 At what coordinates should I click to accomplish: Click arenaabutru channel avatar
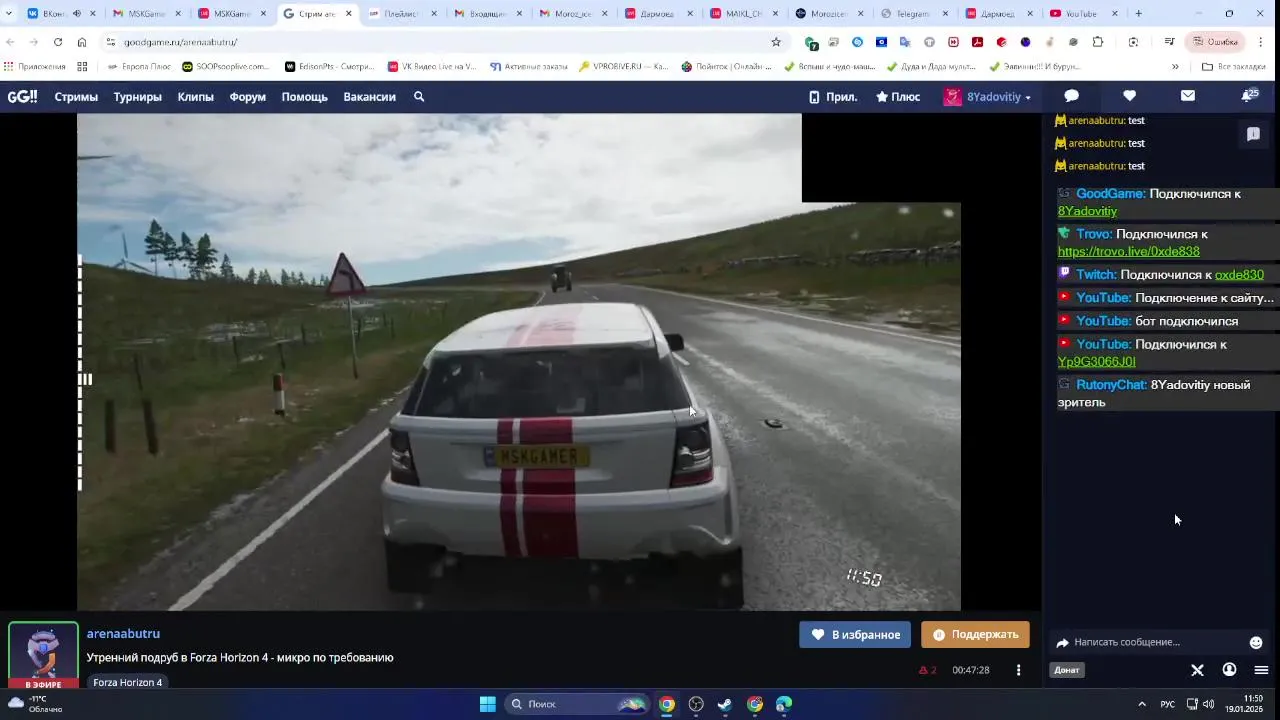(43, 655)
